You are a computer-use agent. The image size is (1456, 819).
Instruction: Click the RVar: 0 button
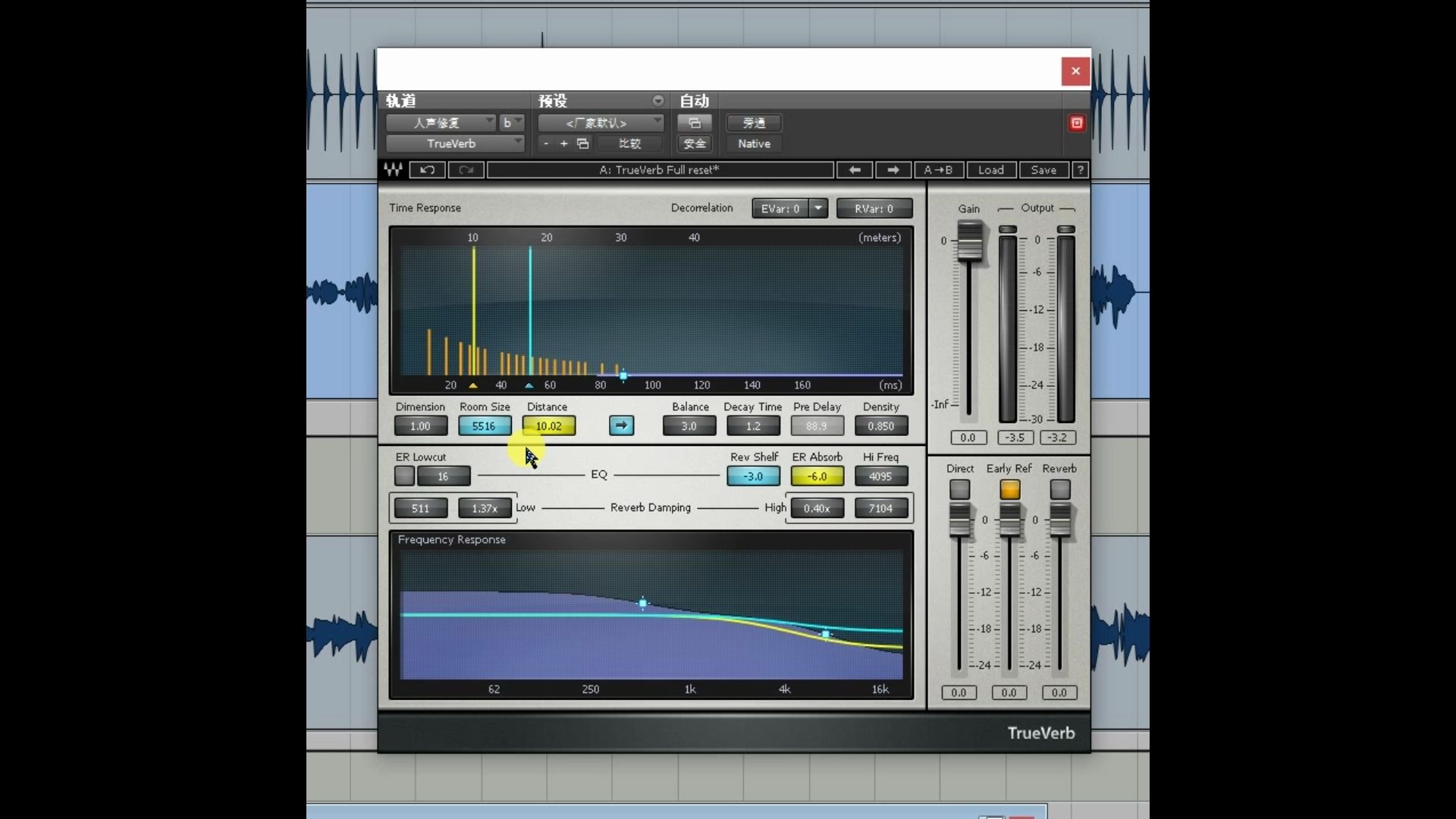874,209
